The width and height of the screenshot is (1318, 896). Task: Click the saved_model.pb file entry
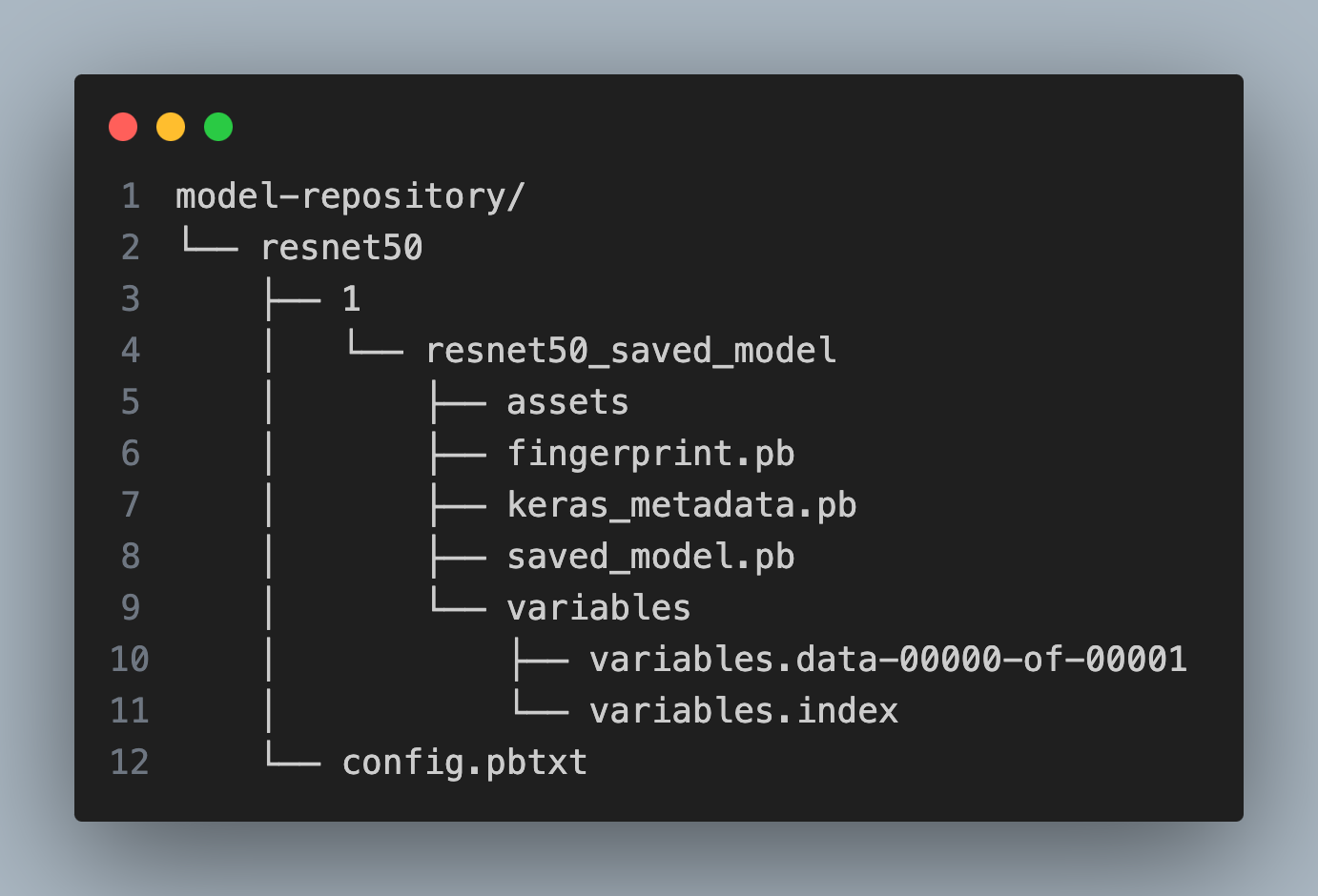point(650,557)
